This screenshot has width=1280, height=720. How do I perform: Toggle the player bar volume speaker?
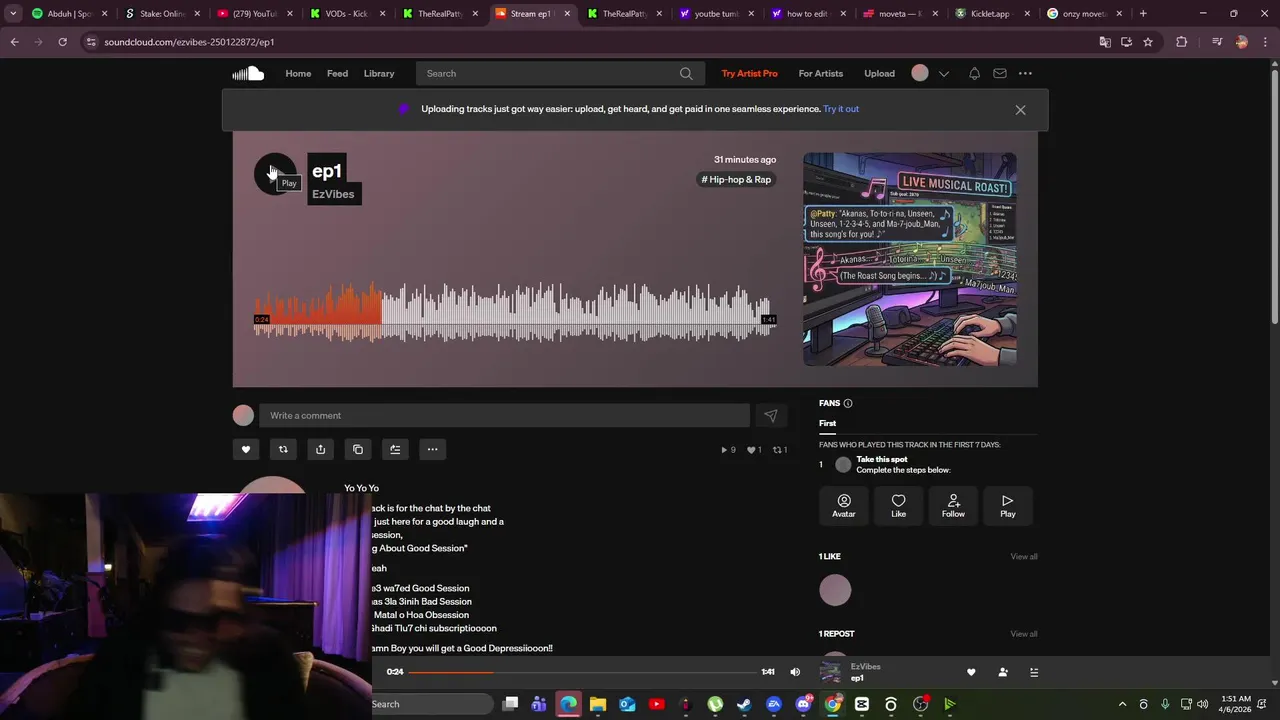[795, 672]
